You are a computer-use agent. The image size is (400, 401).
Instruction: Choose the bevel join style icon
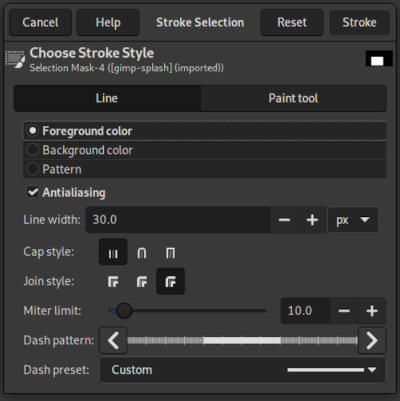pyautogui.click(x=170, y=281)
